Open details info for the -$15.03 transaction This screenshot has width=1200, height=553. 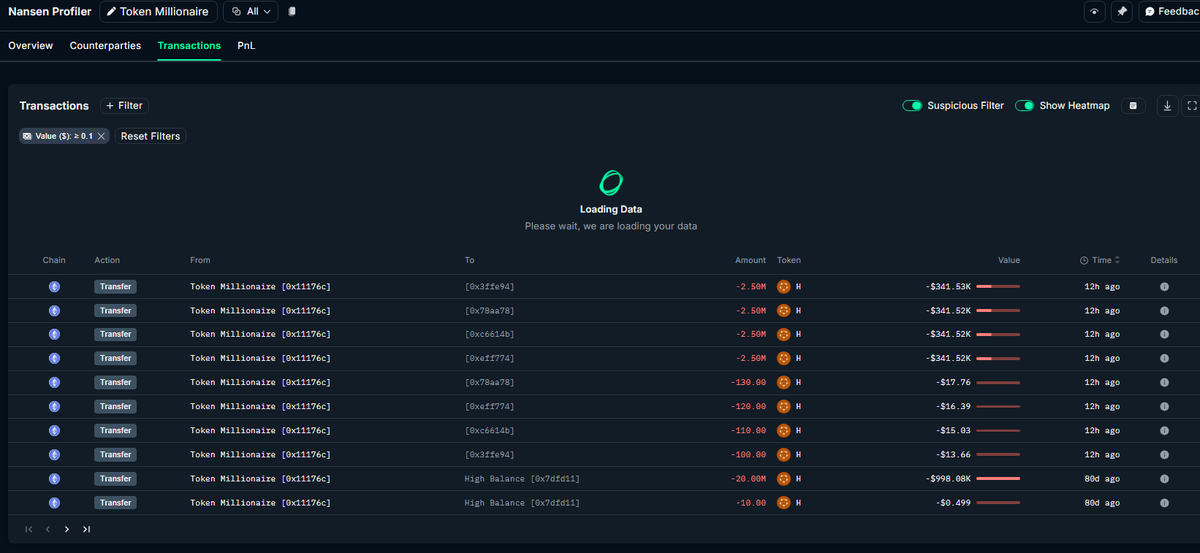1164,431
